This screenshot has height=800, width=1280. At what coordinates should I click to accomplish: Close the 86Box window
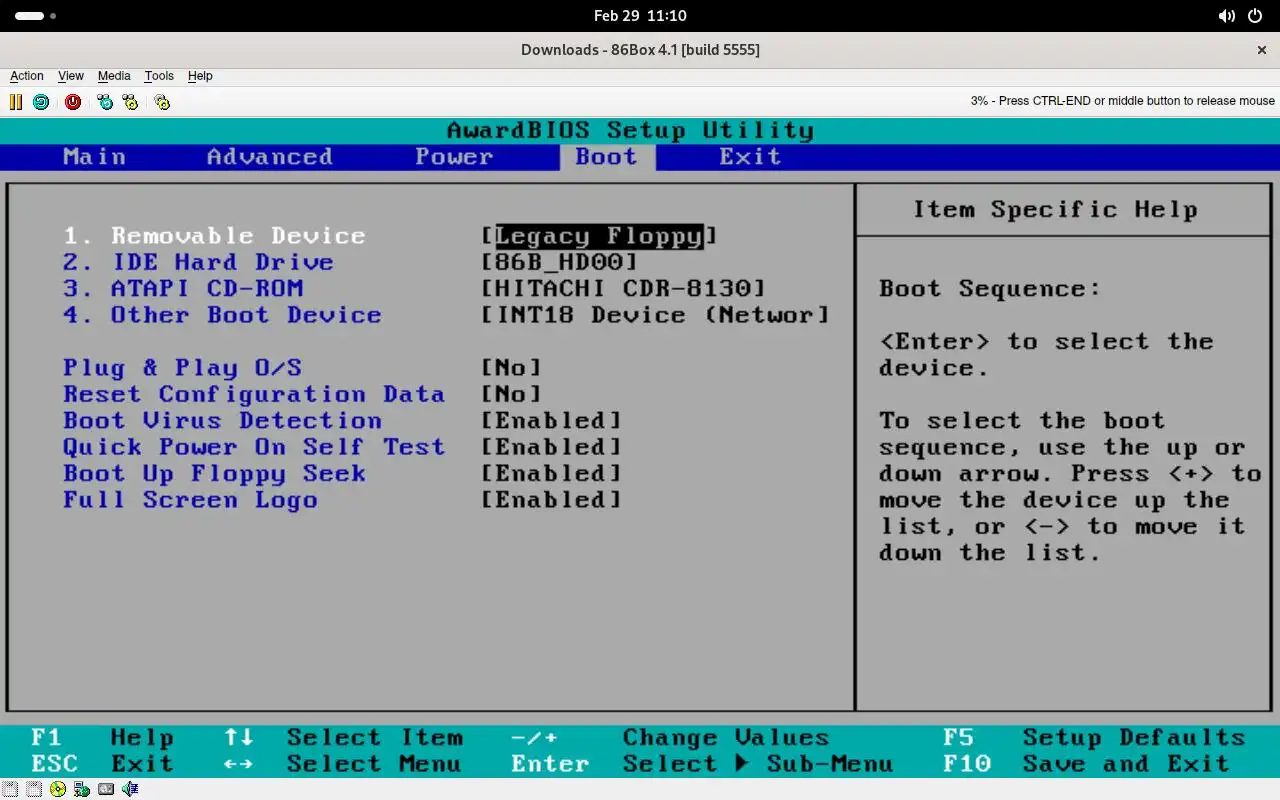click(1262, 50)
